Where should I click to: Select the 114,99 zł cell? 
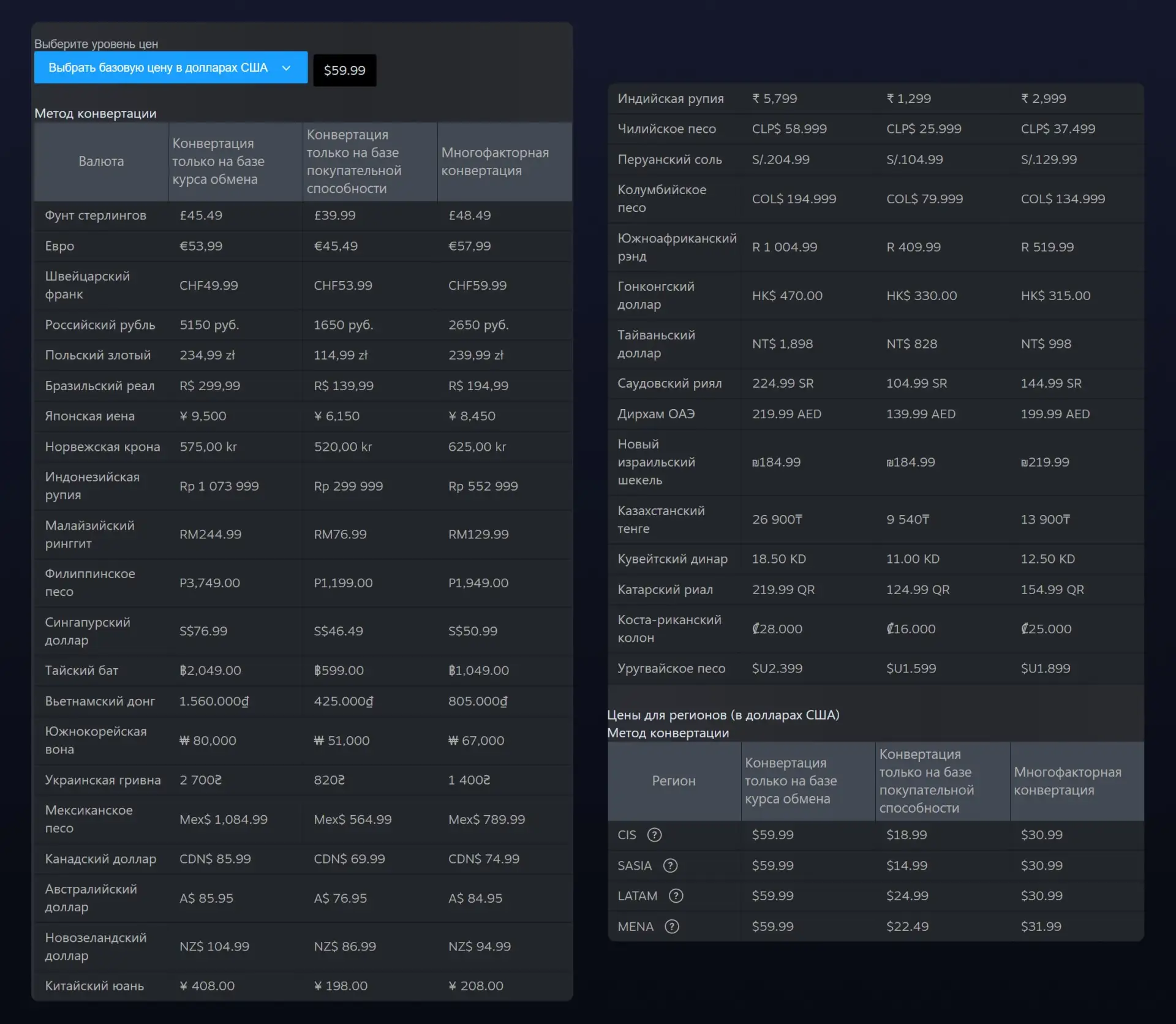coord(341,355)
